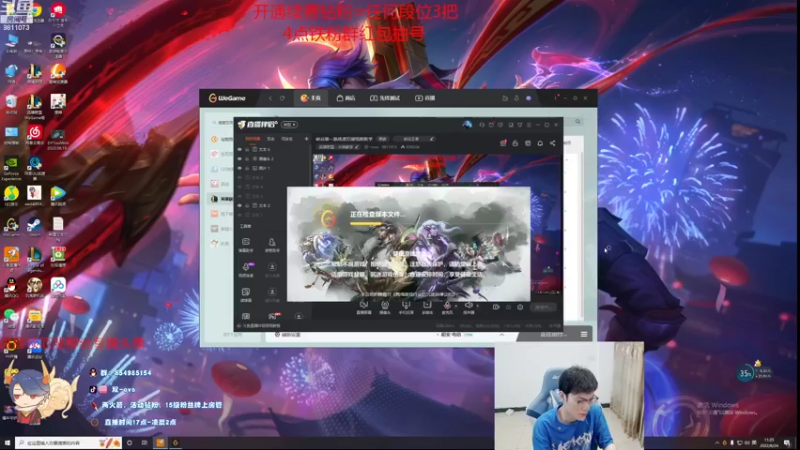Lock the top text layer
The image size is (800, 450).
coord(247,149)
